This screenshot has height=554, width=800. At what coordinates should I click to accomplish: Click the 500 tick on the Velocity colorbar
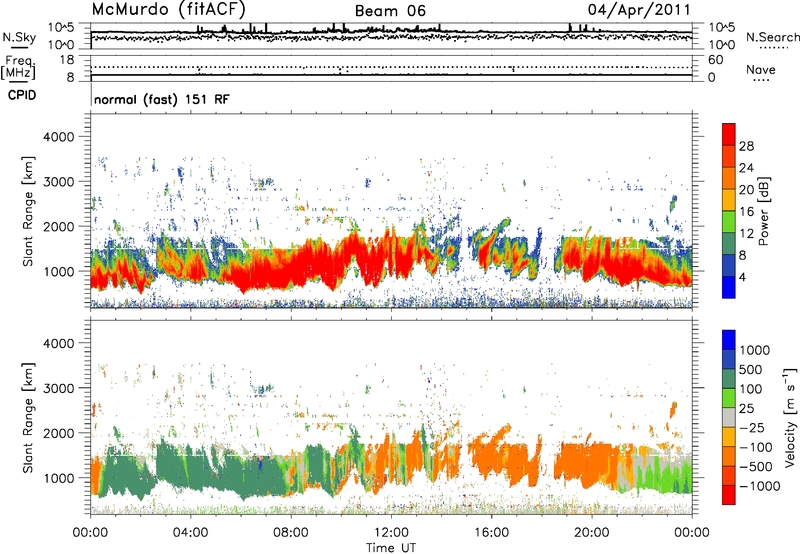(x=751, y=369)
